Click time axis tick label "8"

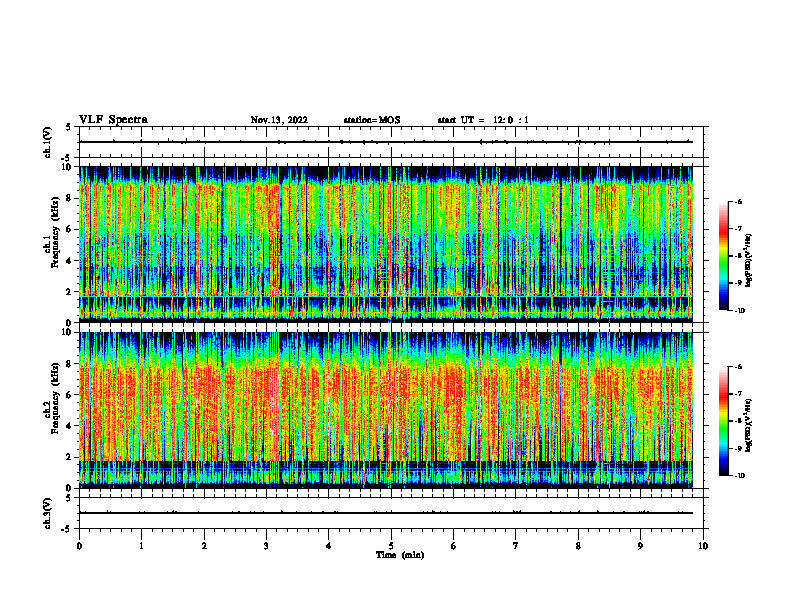coord(578,546)
